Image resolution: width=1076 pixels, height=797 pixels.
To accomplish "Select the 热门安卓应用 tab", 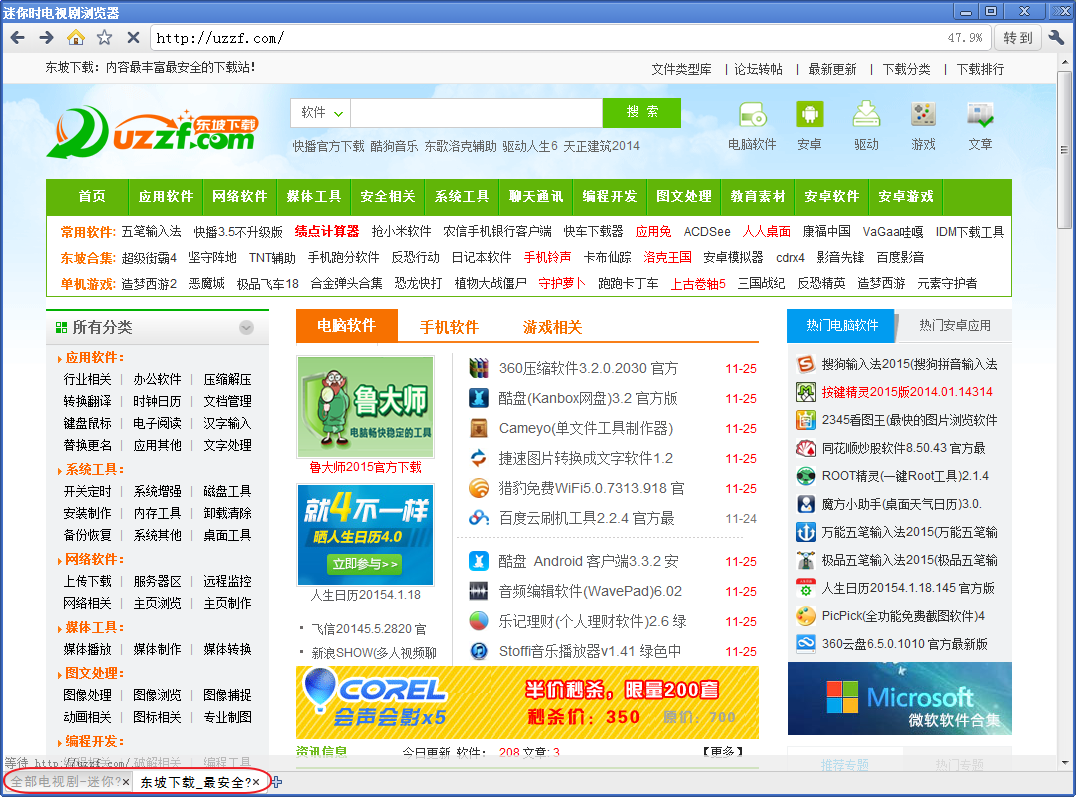I will click(954, 326).
